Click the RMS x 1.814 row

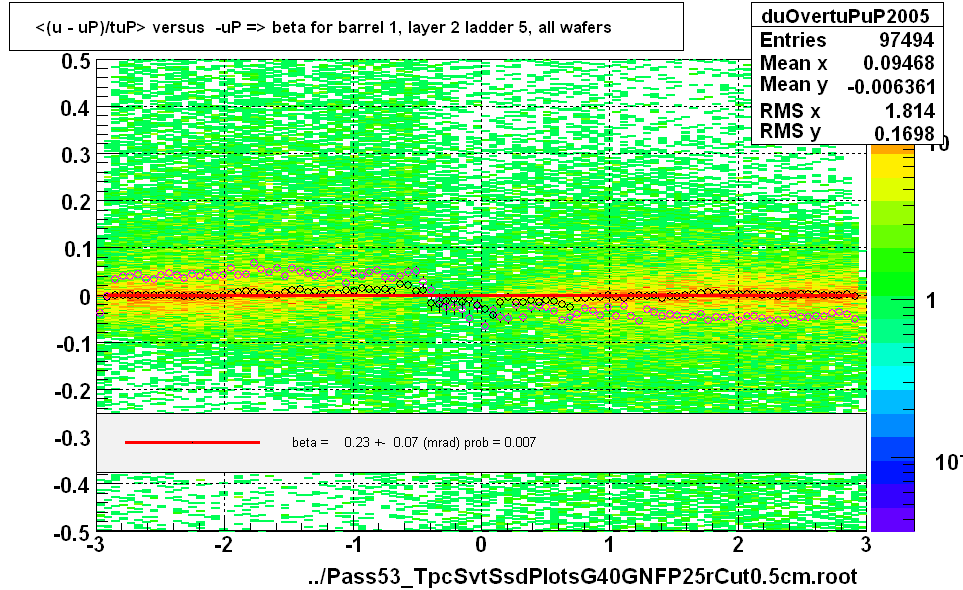pyautogui.click(x=847, y=111)
